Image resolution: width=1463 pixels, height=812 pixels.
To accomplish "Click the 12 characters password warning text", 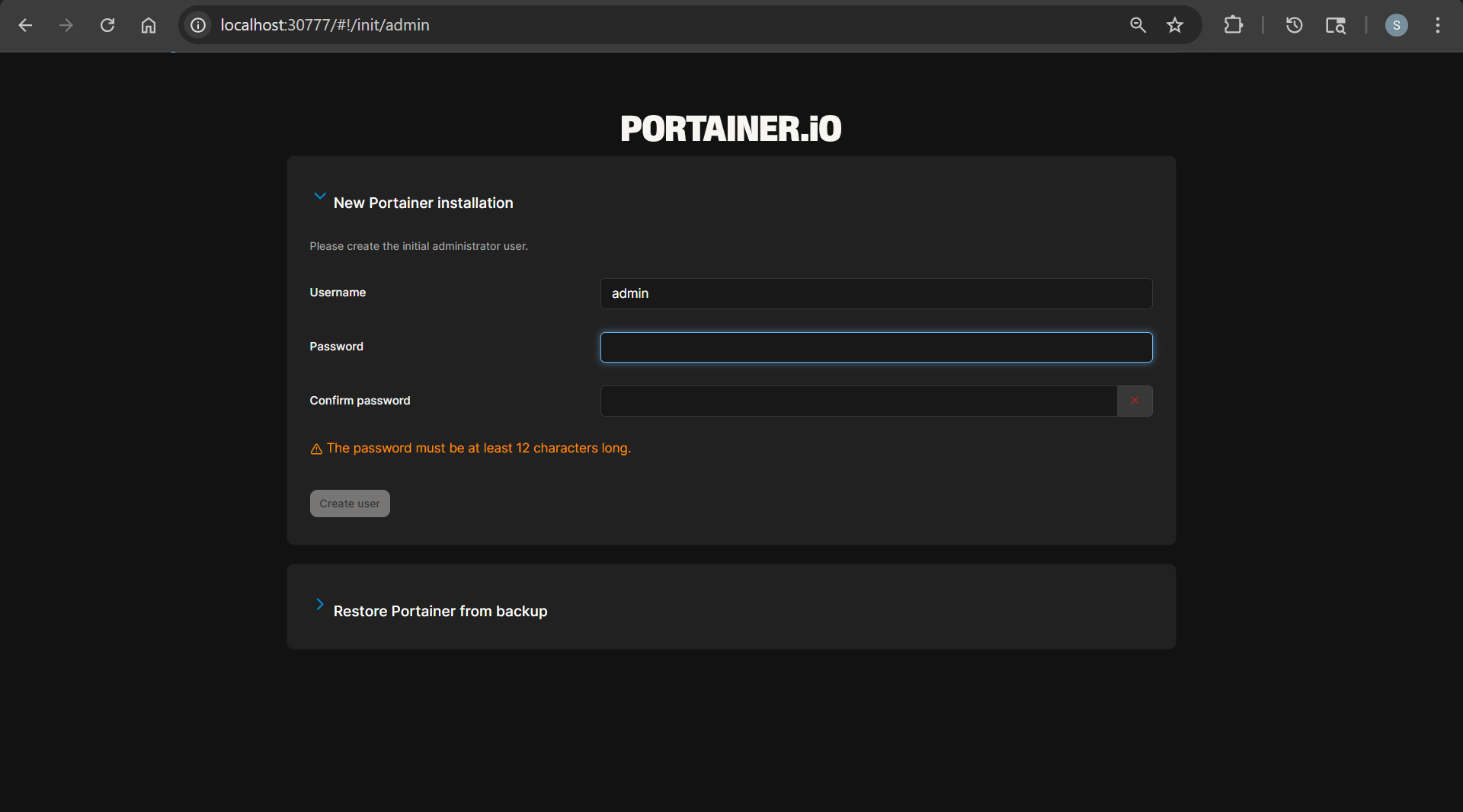I will (479, 448).
